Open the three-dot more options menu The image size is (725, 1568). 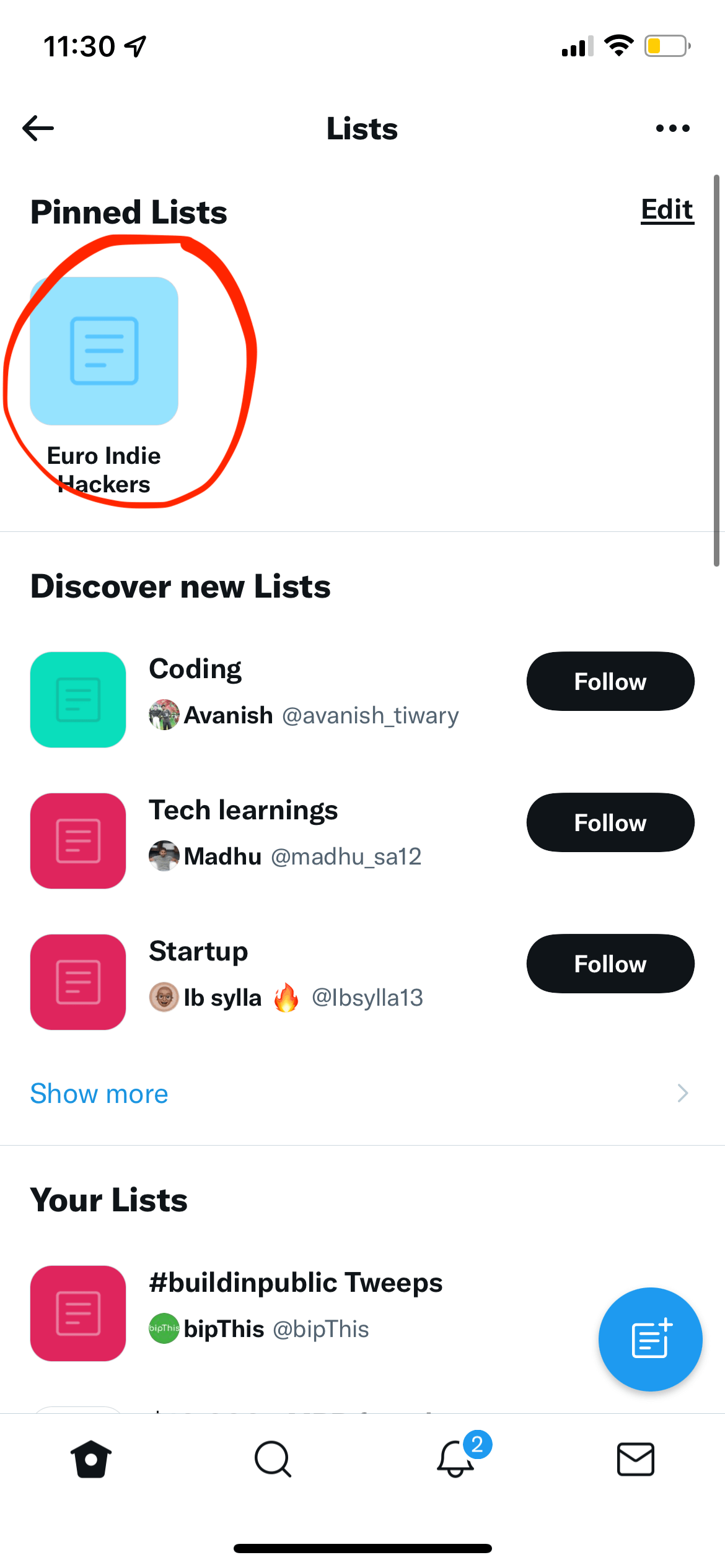672,128
